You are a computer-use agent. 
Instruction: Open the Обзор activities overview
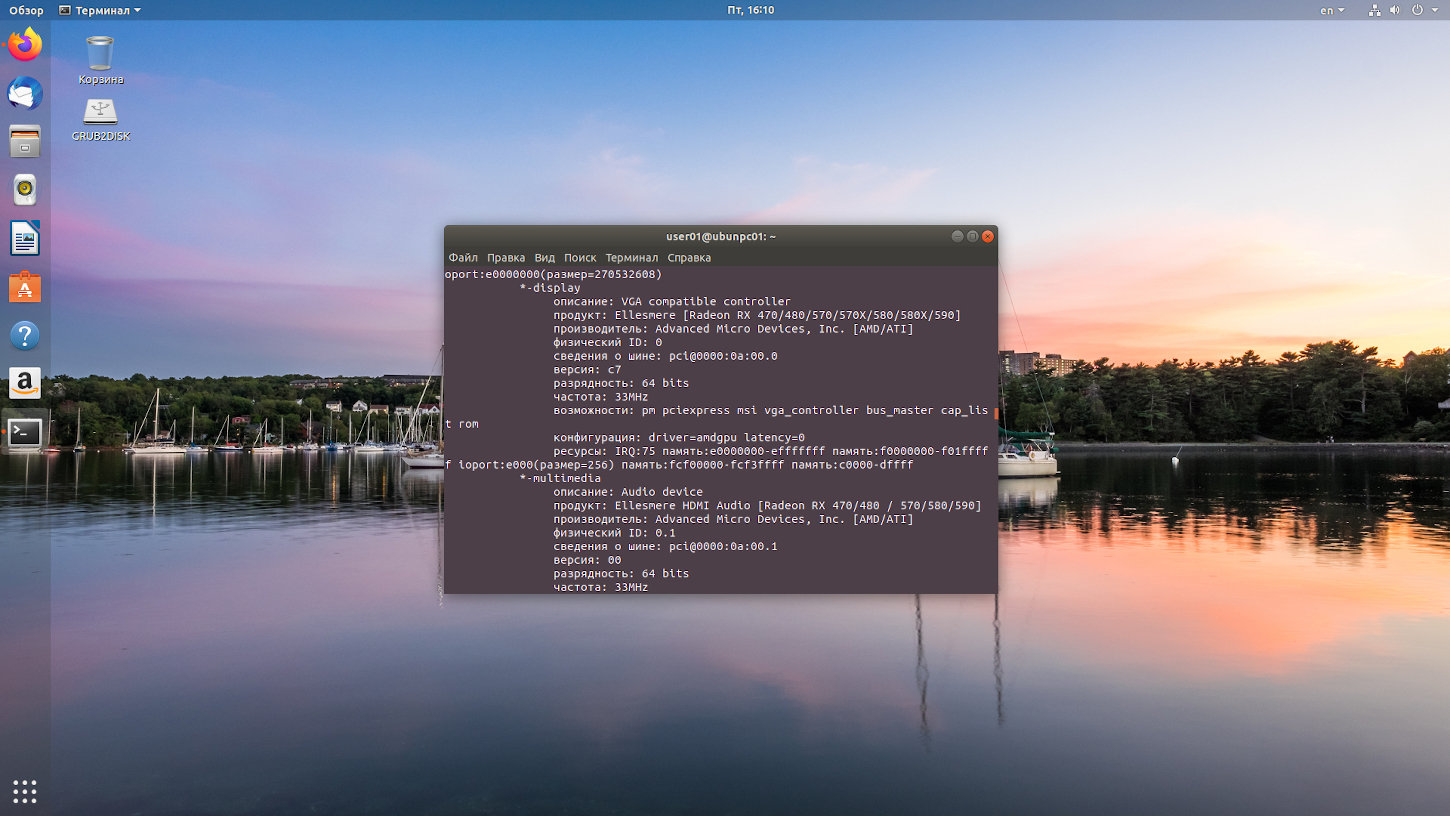click(27, 10)
